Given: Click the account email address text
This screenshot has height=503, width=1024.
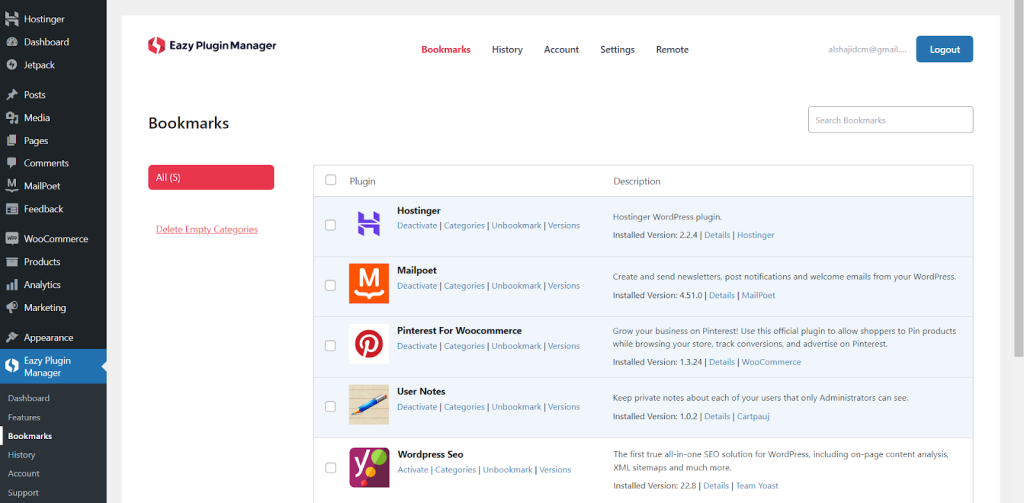Looking at the screenshot, I should tap(867, 50).
